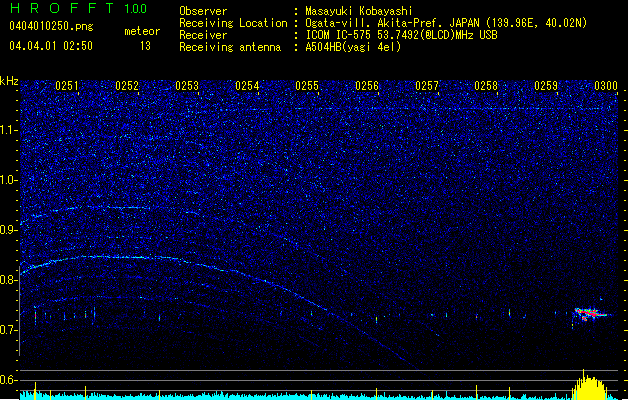The height and width of the screenshot is (400, 629).
Task: Click the 0254 time marker
Action: tap(247, 86)
